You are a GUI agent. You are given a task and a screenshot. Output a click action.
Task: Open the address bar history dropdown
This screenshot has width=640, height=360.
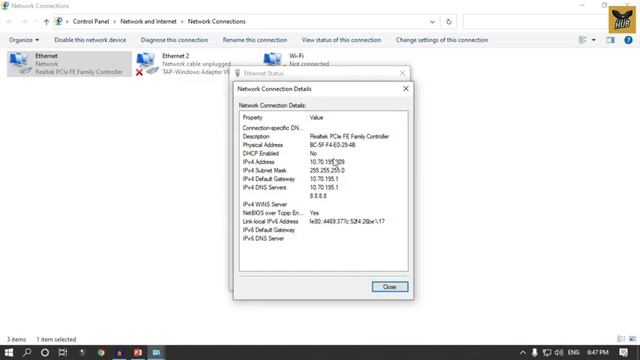coord(432,22)
